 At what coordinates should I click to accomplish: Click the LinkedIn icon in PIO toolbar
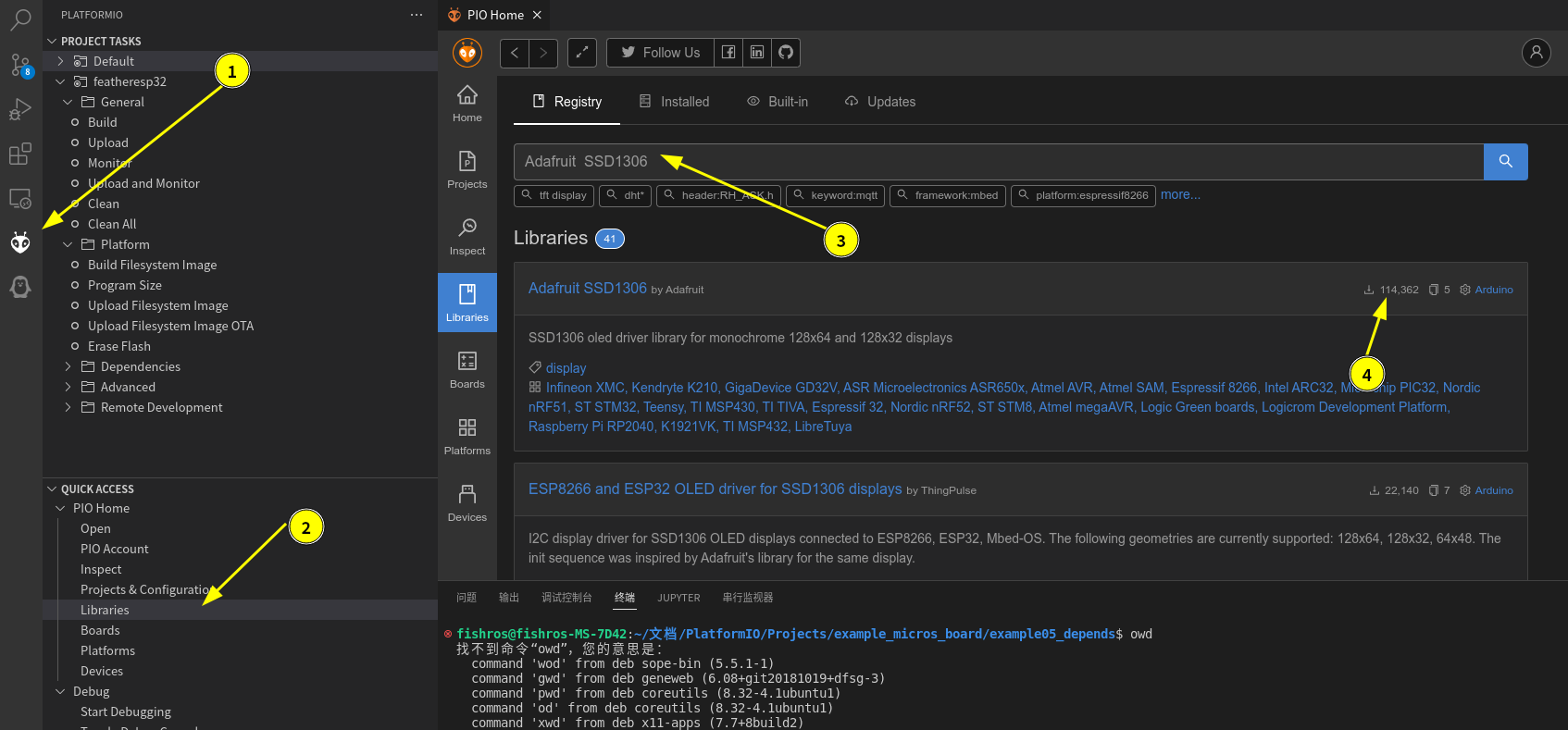tap(757, 53)
